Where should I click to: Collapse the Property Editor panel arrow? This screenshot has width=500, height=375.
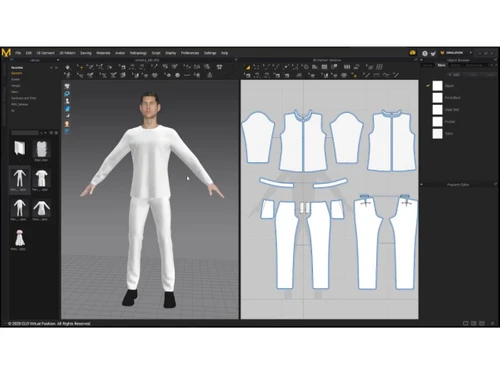(422, 184)
